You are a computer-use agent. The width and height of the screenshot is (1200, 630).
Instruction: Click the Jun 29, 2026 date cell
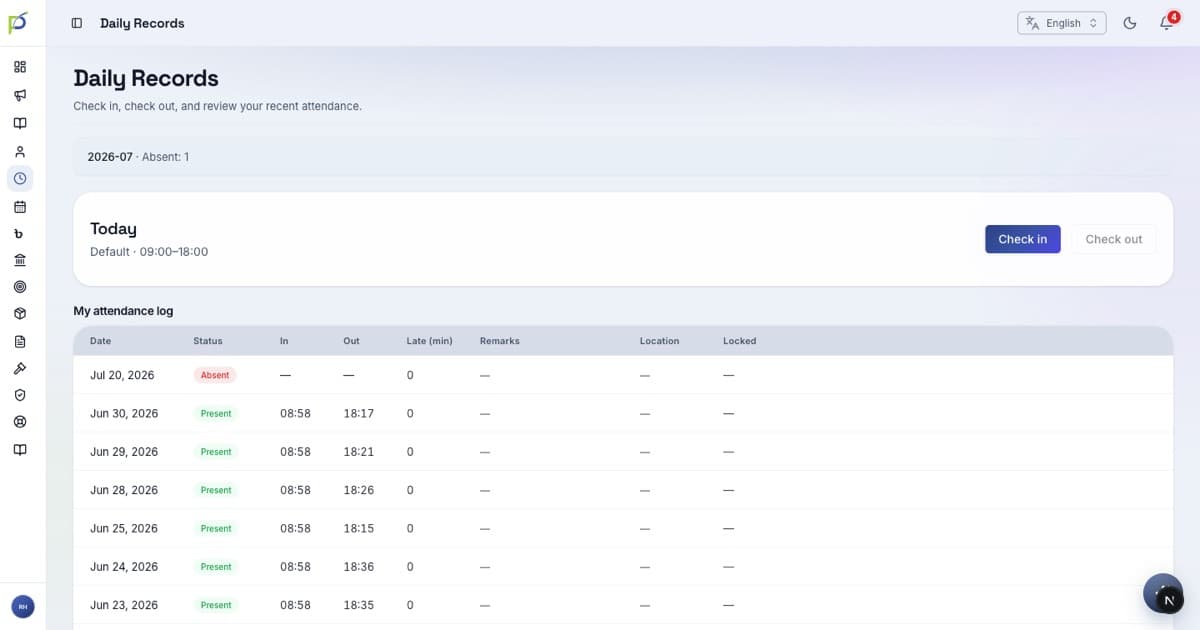[x=124, y=452]
